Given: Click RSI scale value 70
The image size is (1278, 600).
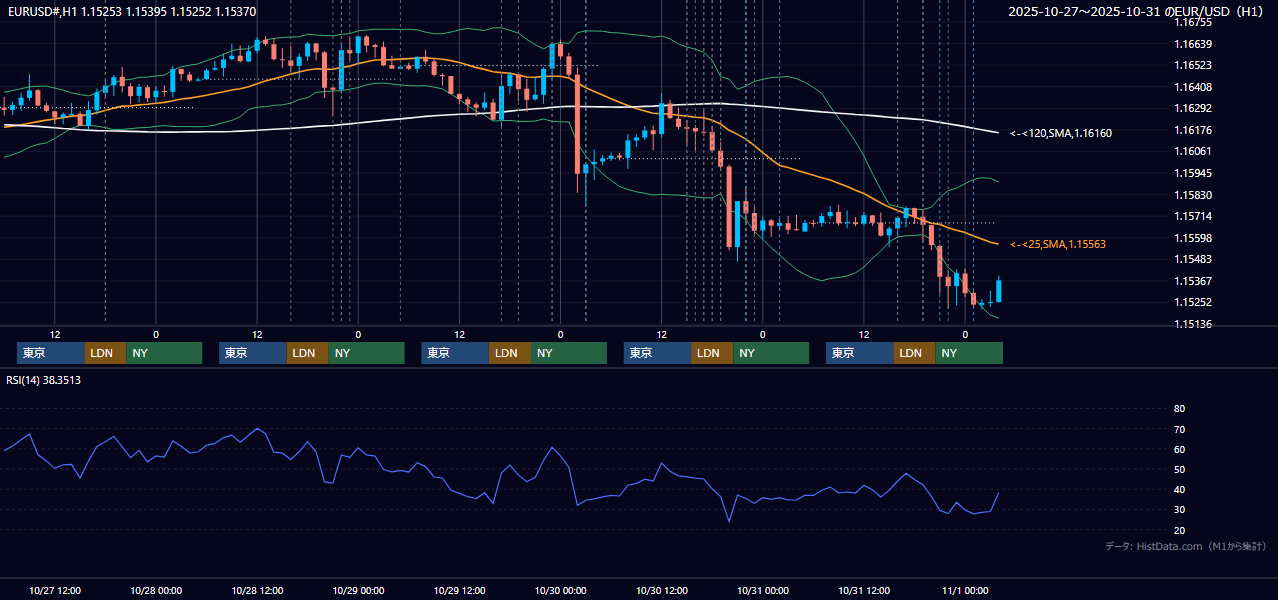Looking at the screenshot, I should pos(1179,429).
